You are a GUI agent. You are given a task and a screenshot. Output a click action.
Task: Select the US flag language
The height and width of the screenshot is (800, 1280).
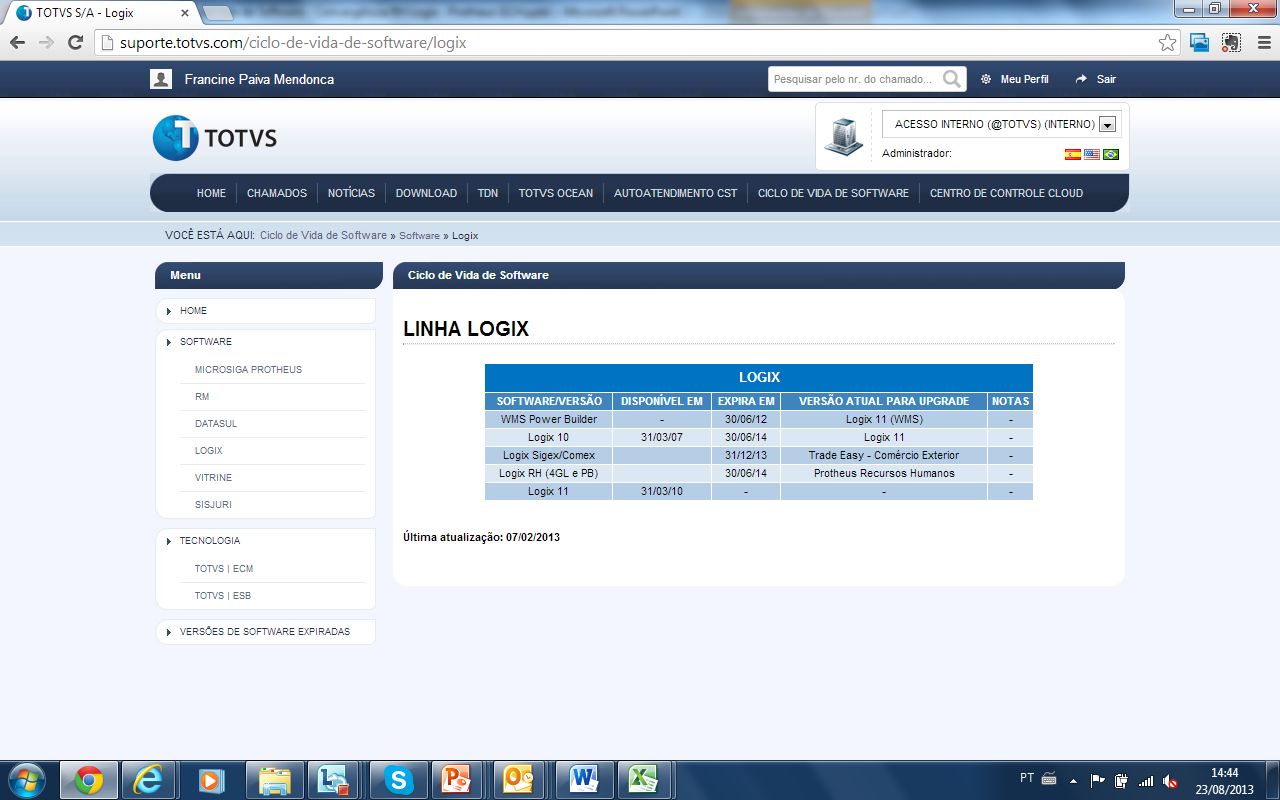click(x=1092, y=154)
